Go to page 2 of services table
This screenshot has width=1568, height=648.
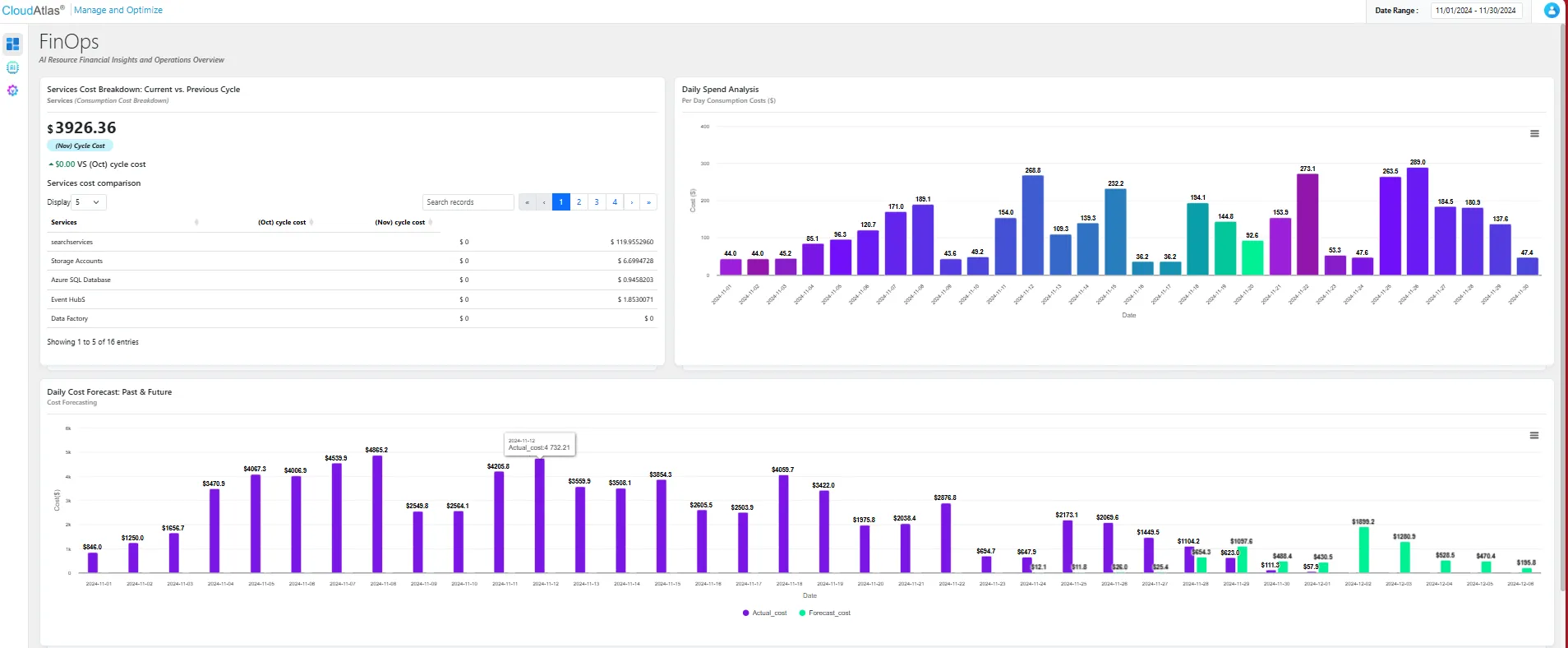[579, 202]
